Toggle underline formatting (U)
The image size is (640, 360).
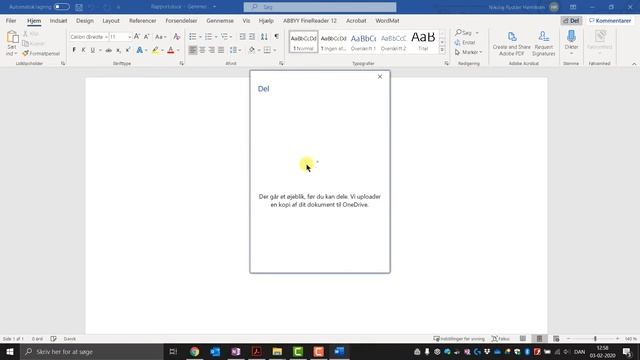[93, 50]
